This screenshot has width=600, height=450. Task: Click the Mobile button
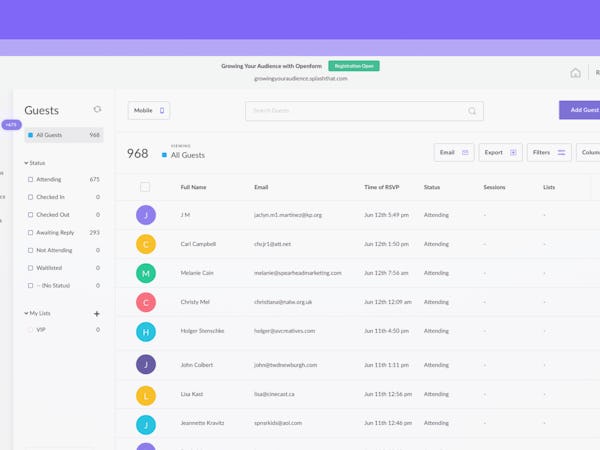click(x=149, y=111)
